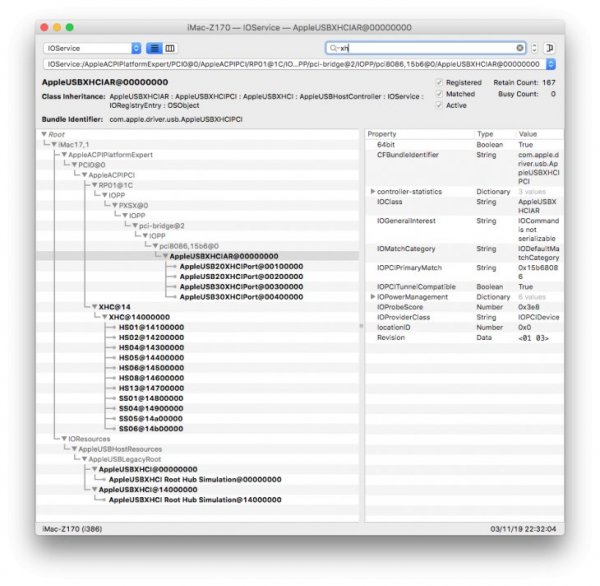Collapse the pci-bridge@2 node
Viewport: 600px width, 586px height.
click(x=135, y=225)
